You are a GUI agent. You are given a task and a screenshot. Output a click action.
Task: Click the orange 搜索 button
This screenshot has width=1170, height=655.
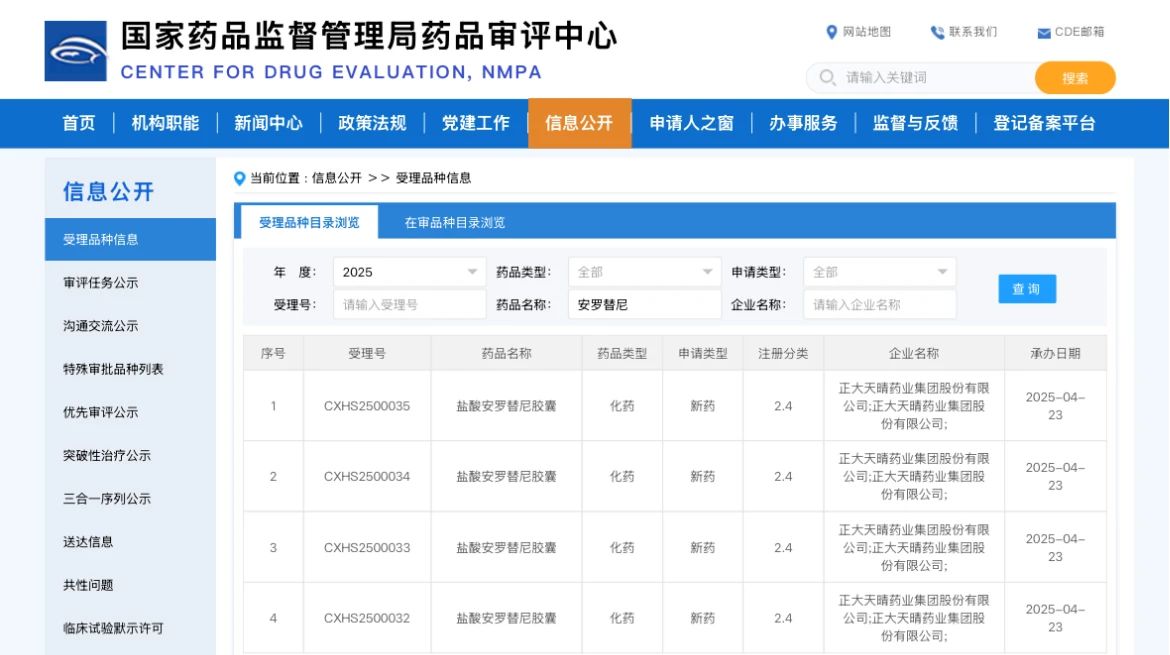click(x=1074, y=78)
